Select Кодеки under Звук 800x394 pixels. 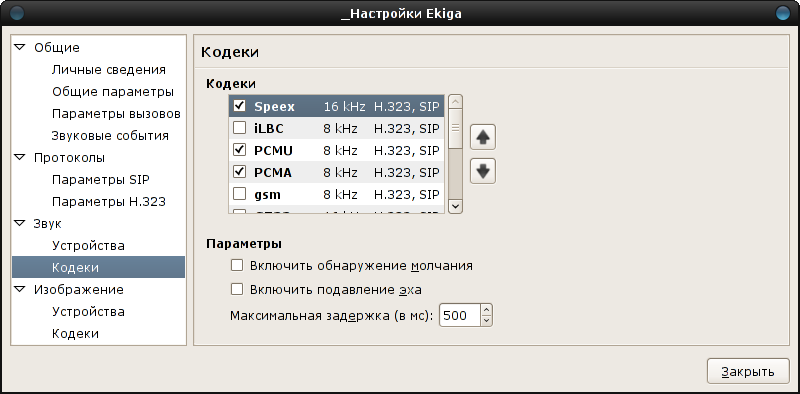coord(98,267)
